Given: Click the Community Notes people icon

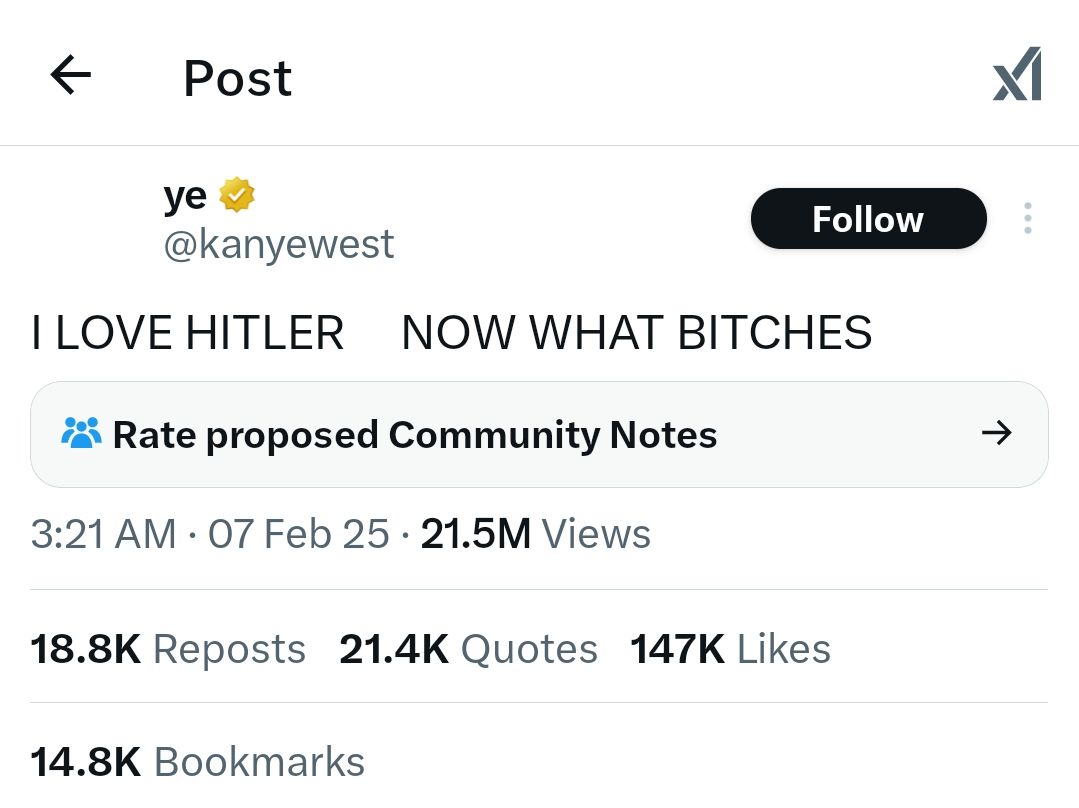Looking at the screenshot, I should click(x=81, y=434).
